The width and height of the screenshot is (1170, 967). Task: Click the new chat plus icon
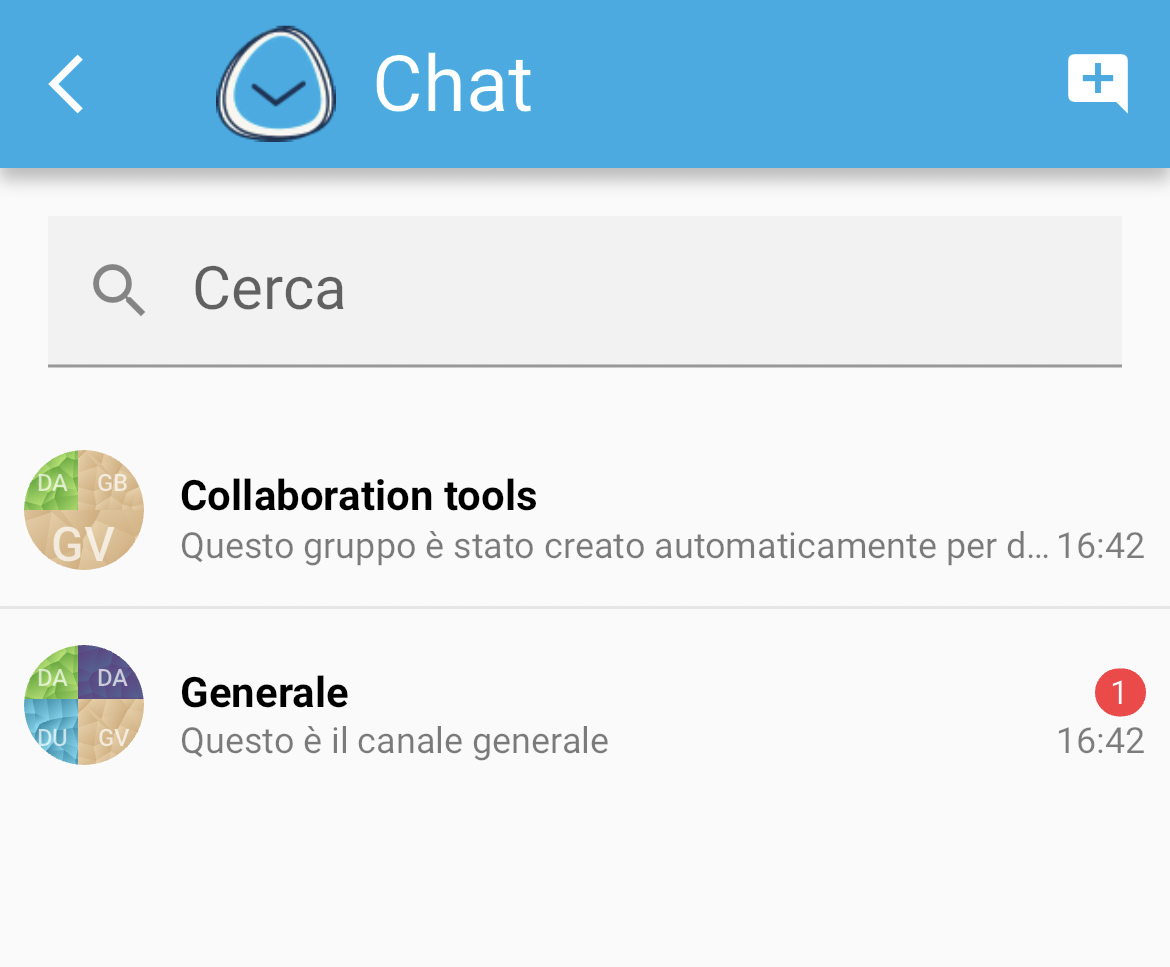tap(1097, 83)
